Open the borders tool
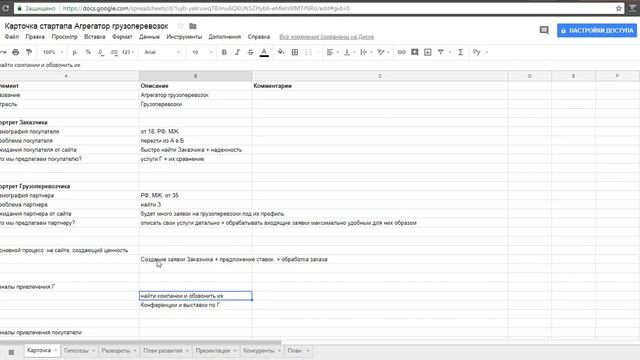The height and width of the screenshot is (360, 640). [x=295, y=52]
